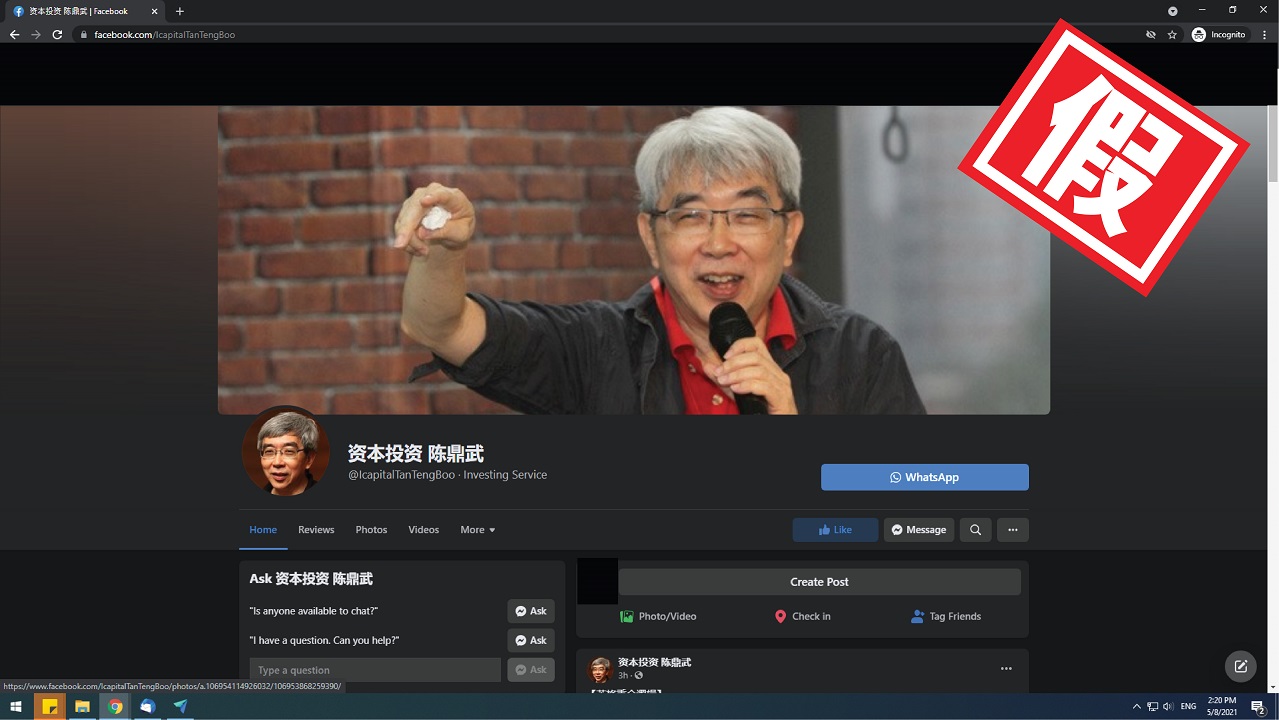Open the third-party cookies blocked eye icon
The height and width of the screenshot is (720, 1279).
coord(1151,34)
